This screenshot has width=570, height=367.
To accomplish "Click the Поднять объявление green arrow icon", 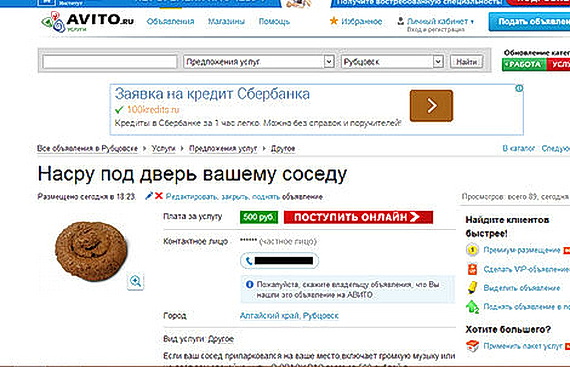I will [x=472, y=307].
